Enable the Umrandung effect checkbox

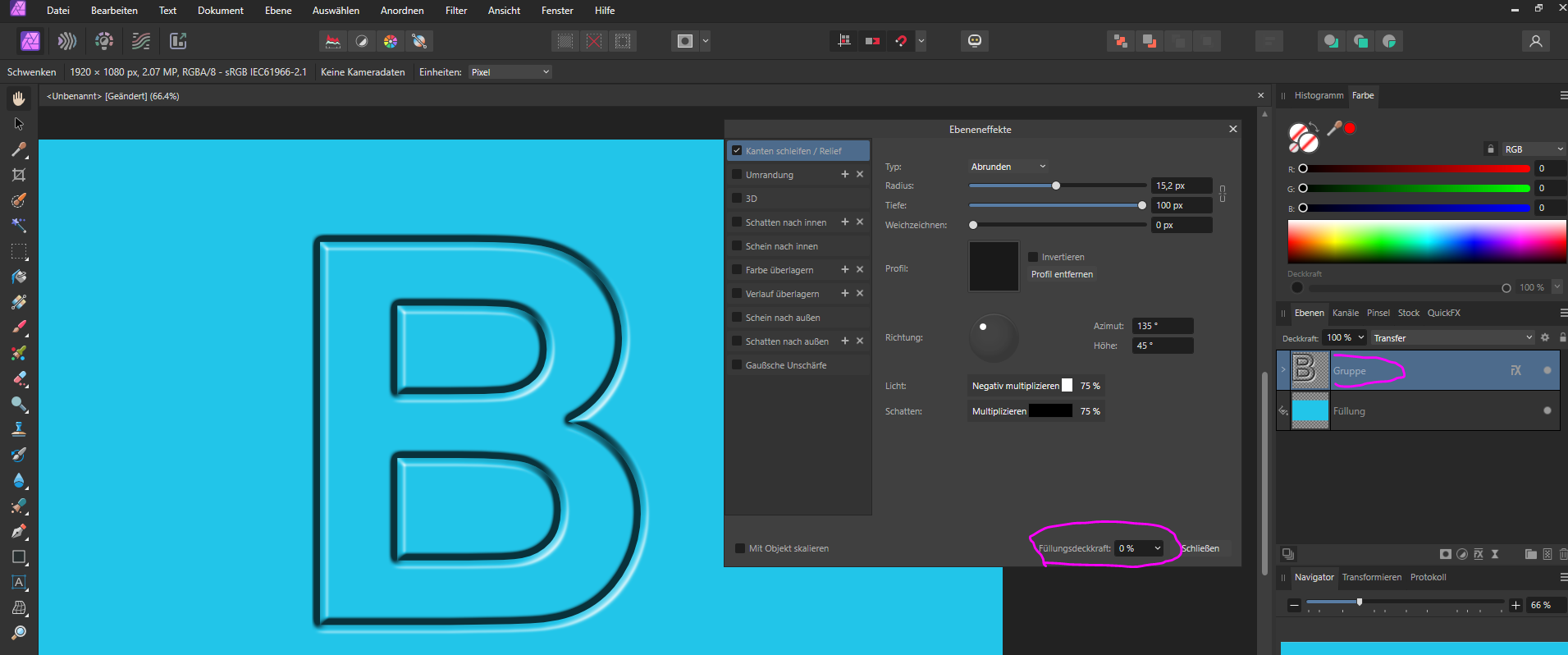[x=737, y=175]
